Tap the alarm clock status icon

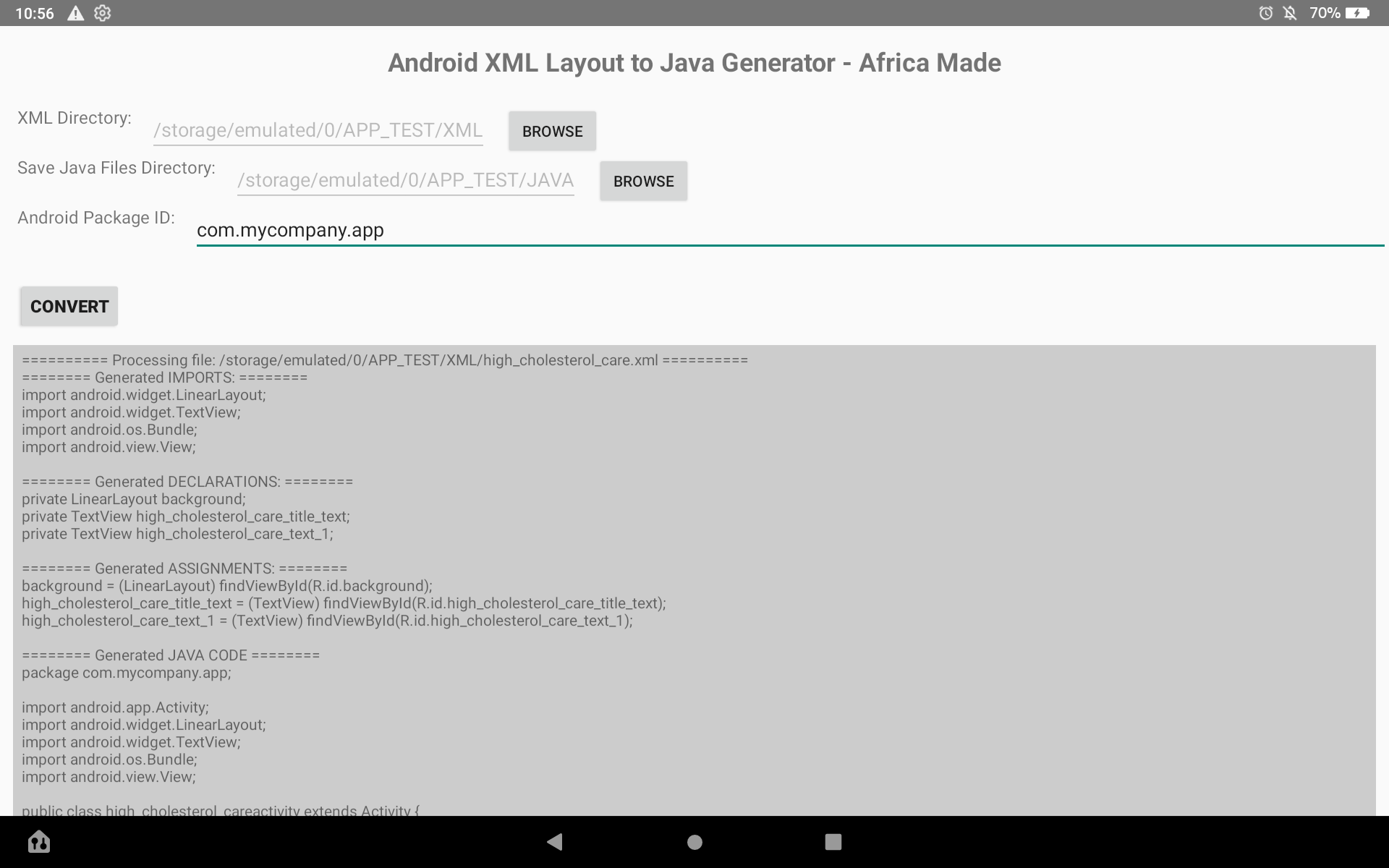click(1266, 12)
